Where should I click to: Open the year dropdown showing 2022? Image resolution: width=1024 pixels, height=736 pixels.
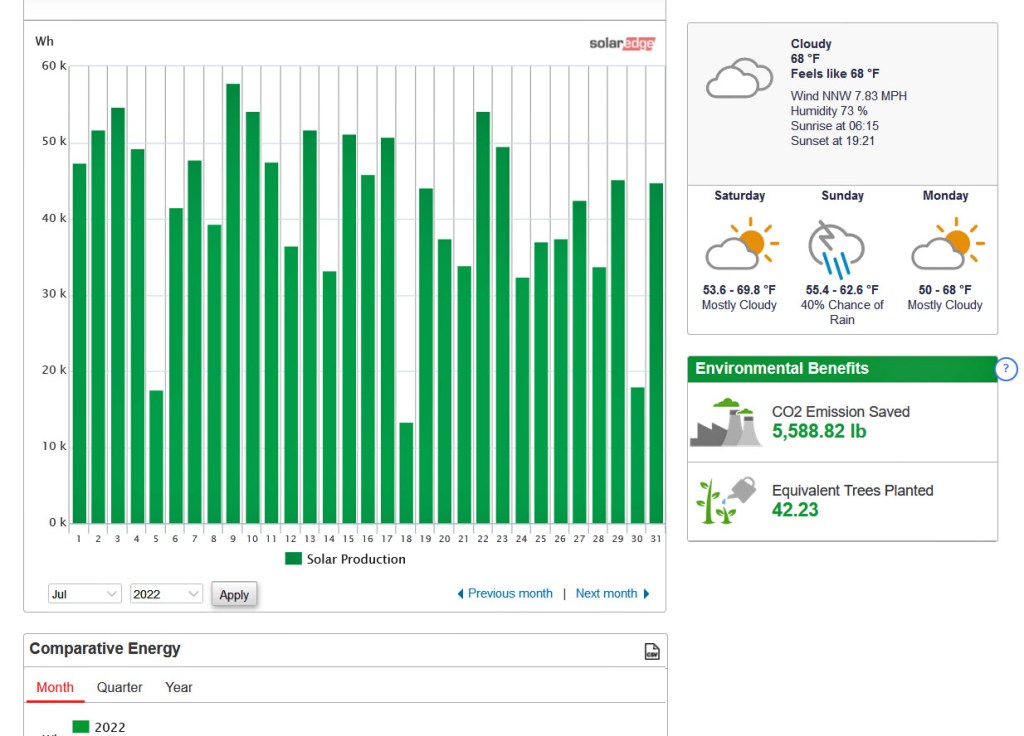(166, 594)
